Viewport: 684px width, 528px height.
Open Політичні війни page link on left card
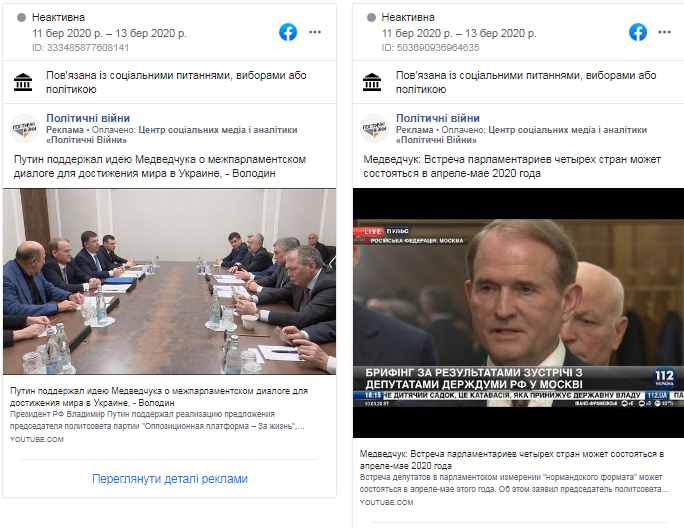88,118
